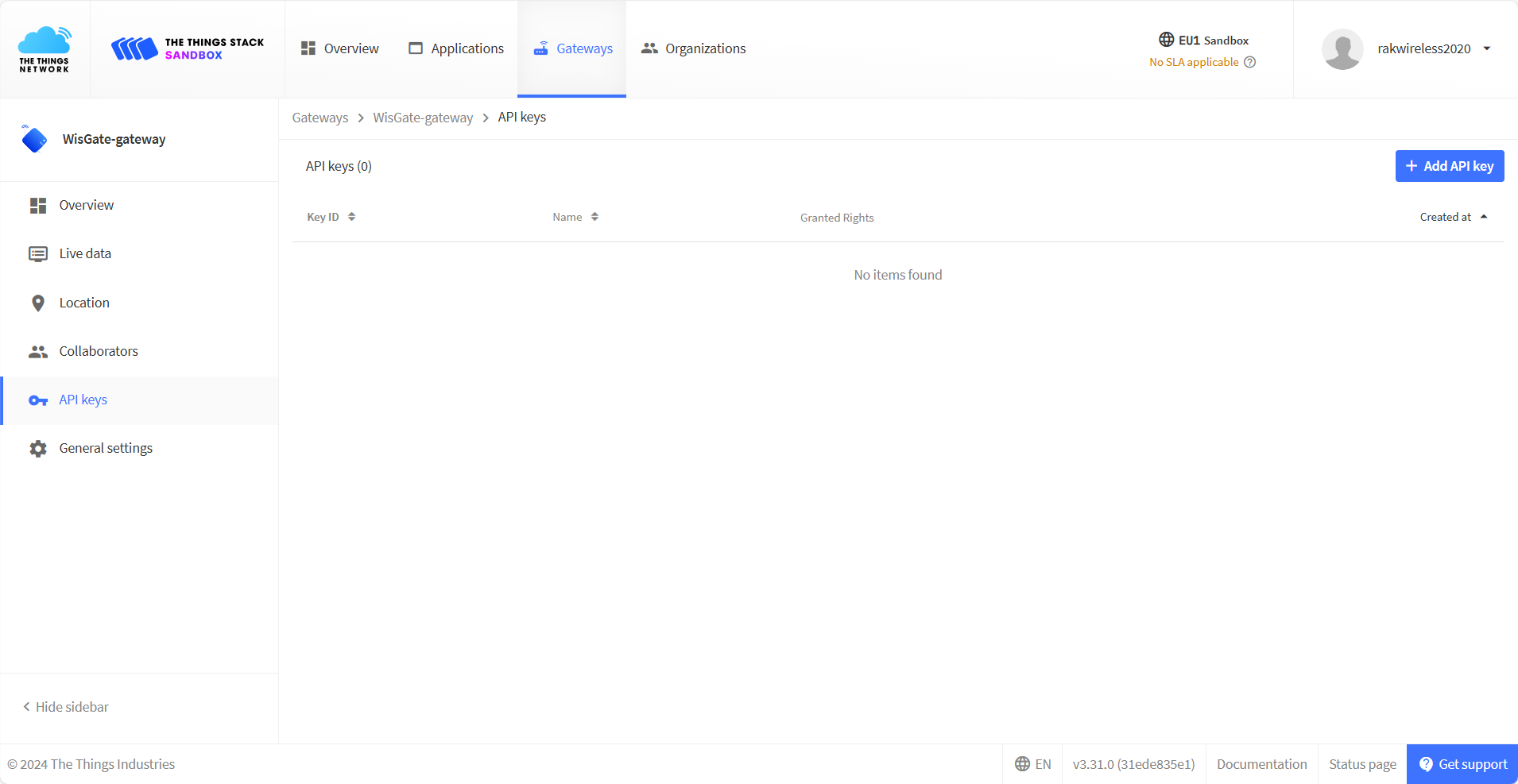This screenshot has height=784, width=1518.
Task: Click The Things Stack Sandbox logo
Action: click(x=188, y=48)
